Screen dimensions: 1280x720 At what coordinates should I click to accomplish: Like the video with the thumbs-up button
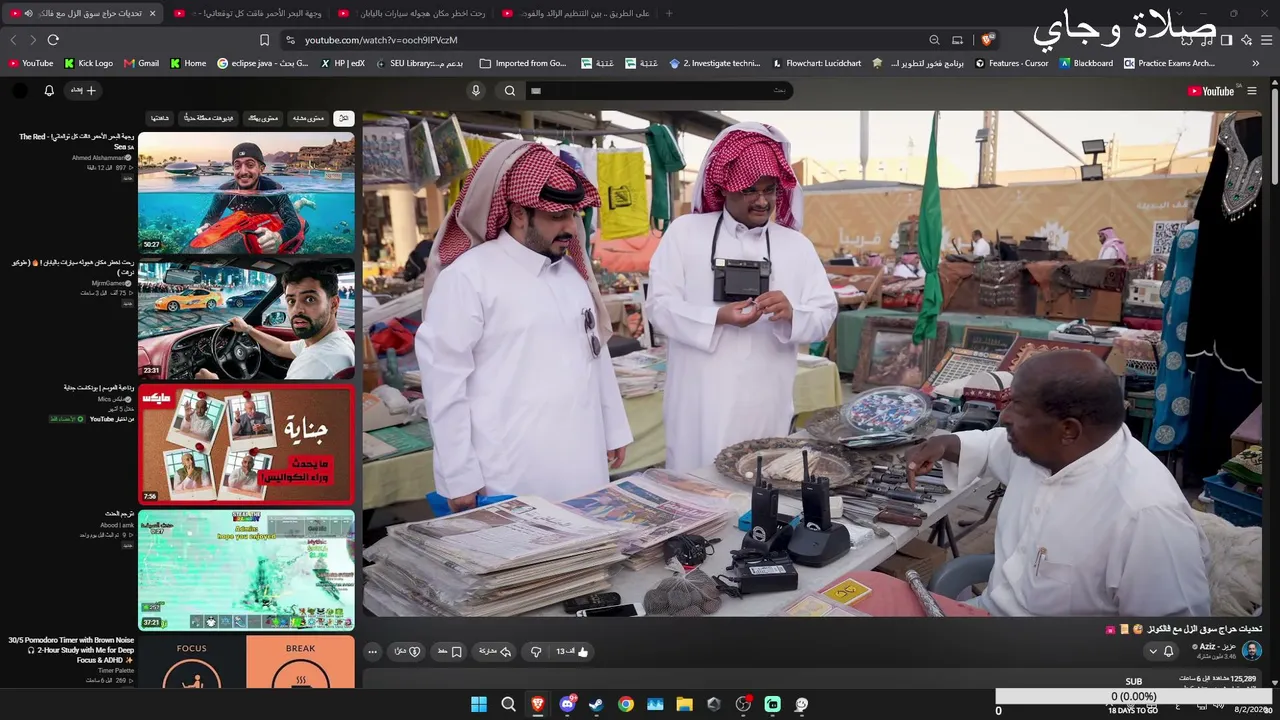[x=573, y=652]
